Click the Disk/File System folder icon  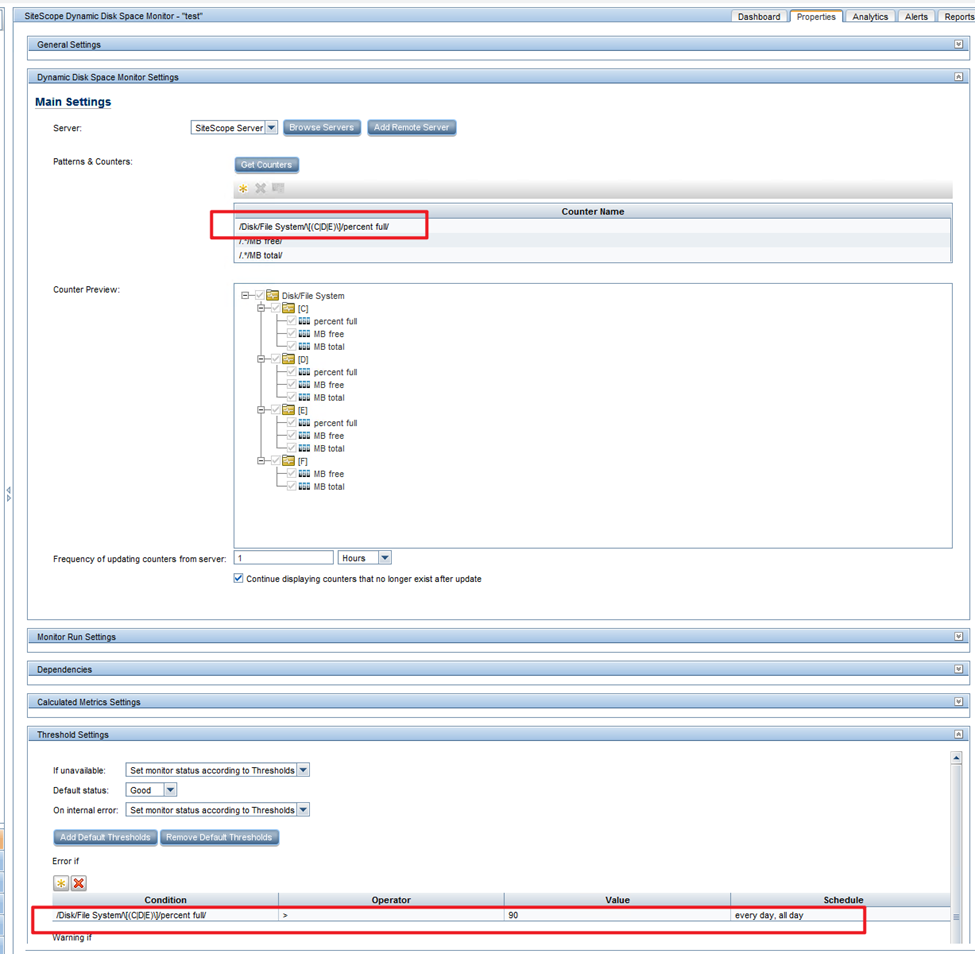272,295
